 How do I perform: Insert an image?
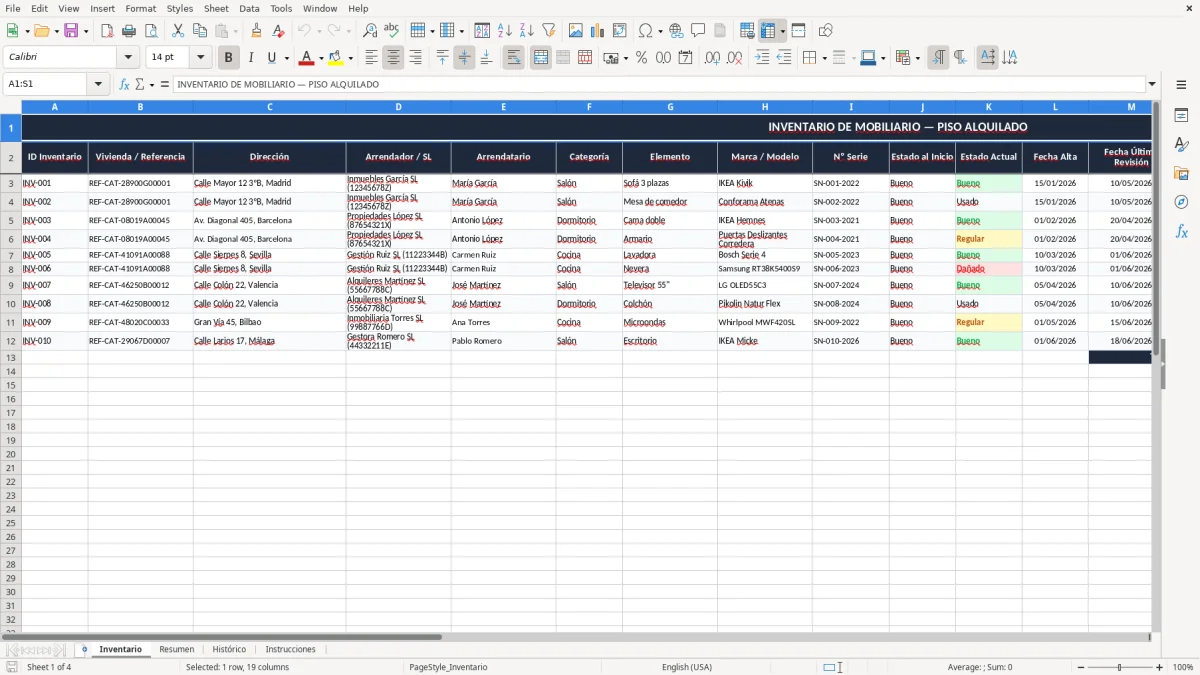(x=575, y=31)
